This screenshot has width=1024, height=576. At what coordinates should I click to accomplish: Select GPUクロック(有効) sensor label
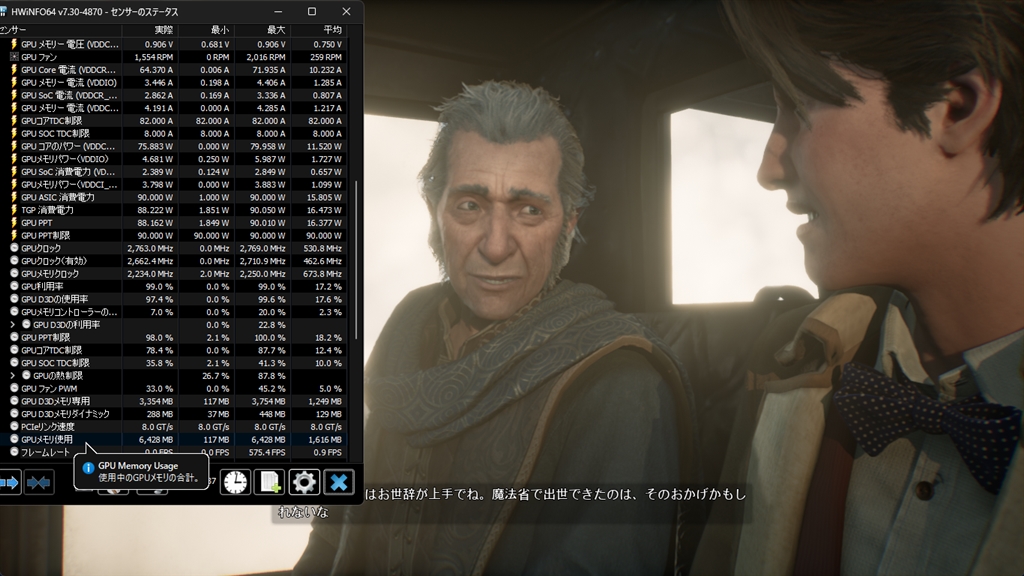click(54, 261)
